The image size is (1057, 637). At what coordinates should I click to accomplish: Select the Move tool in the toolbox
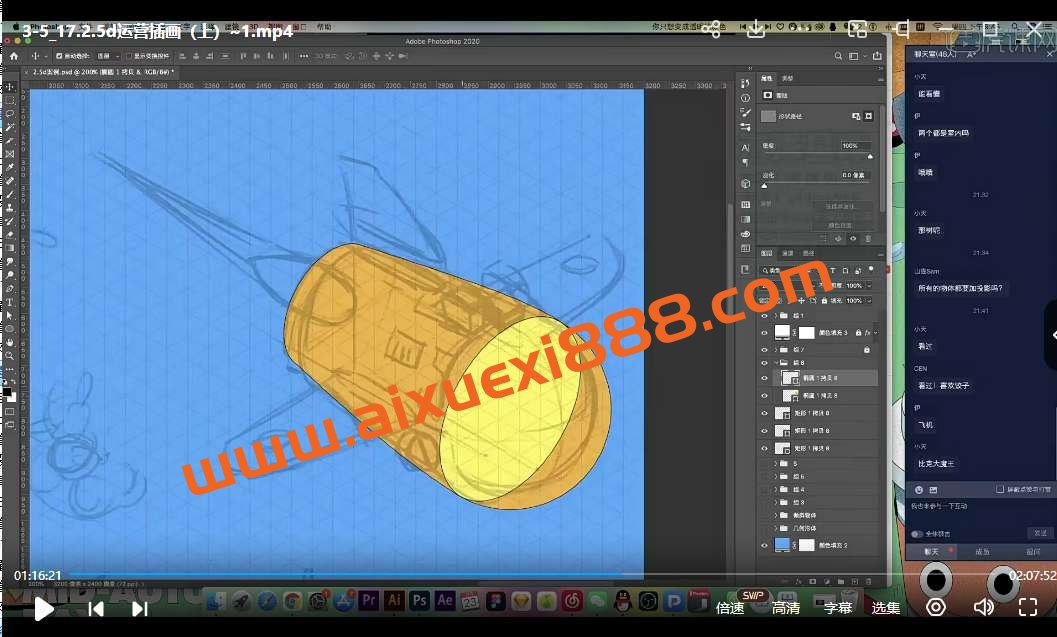tap(10, 88)
